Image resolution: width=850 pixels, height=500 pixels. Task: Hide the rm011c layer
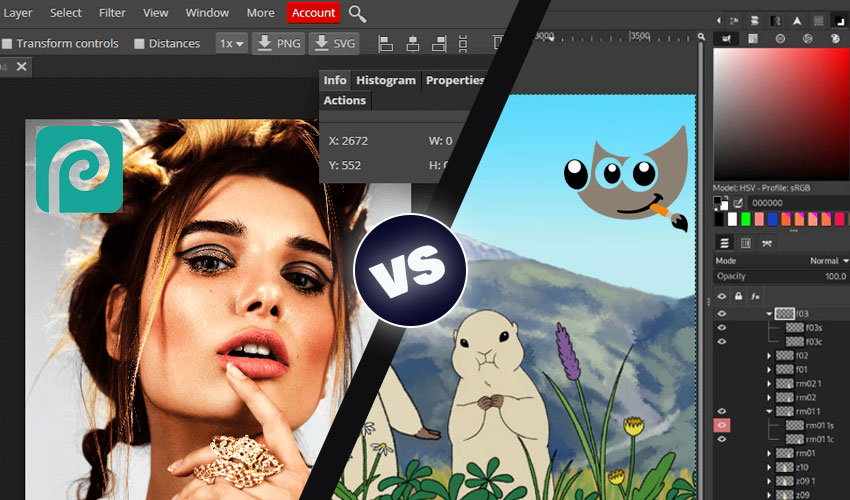tap(722, 439)
